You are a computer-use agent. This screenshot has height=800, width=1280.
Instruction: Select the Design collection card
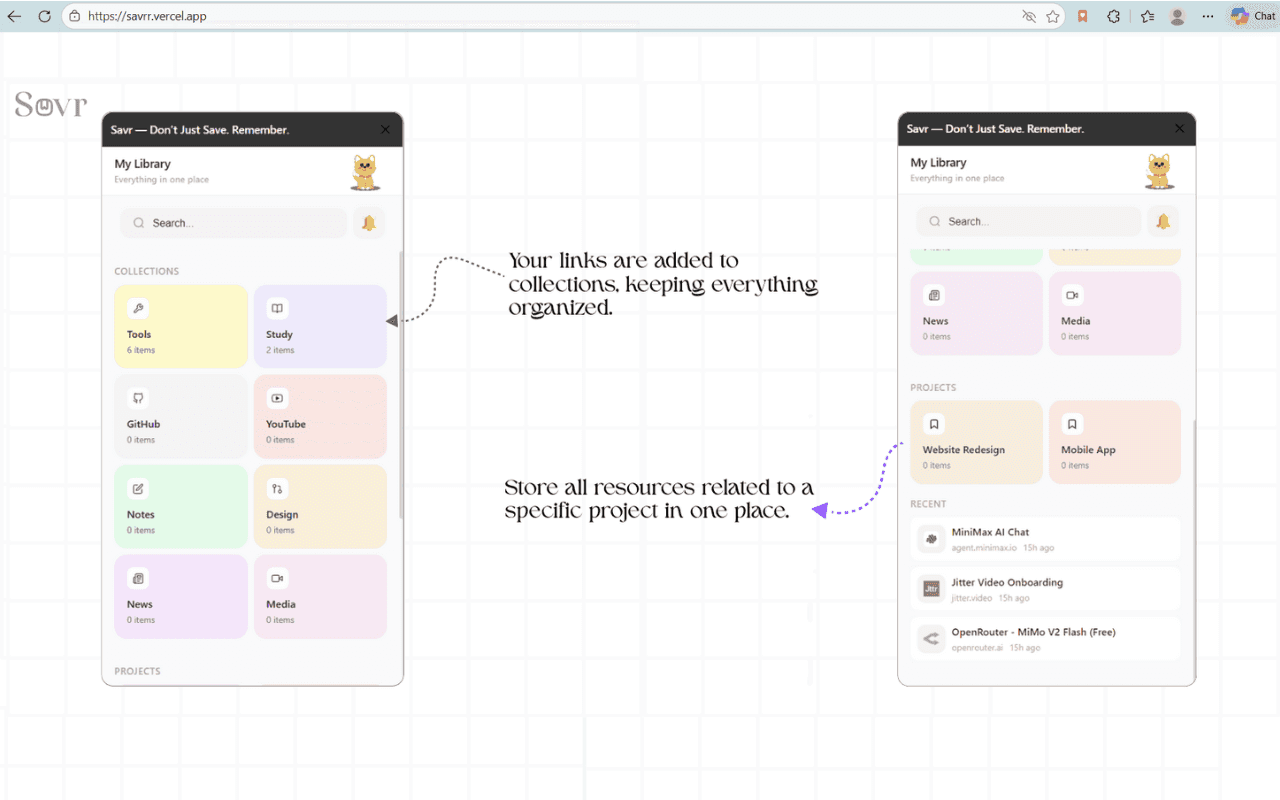tap(320, 506)
